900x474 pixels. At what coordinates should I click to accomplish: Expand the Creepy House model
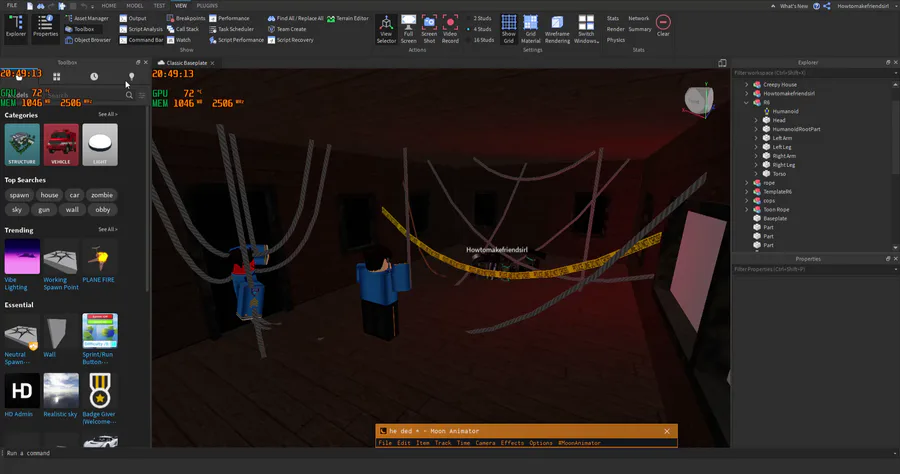pyautogui.click(x=747, y=84)
